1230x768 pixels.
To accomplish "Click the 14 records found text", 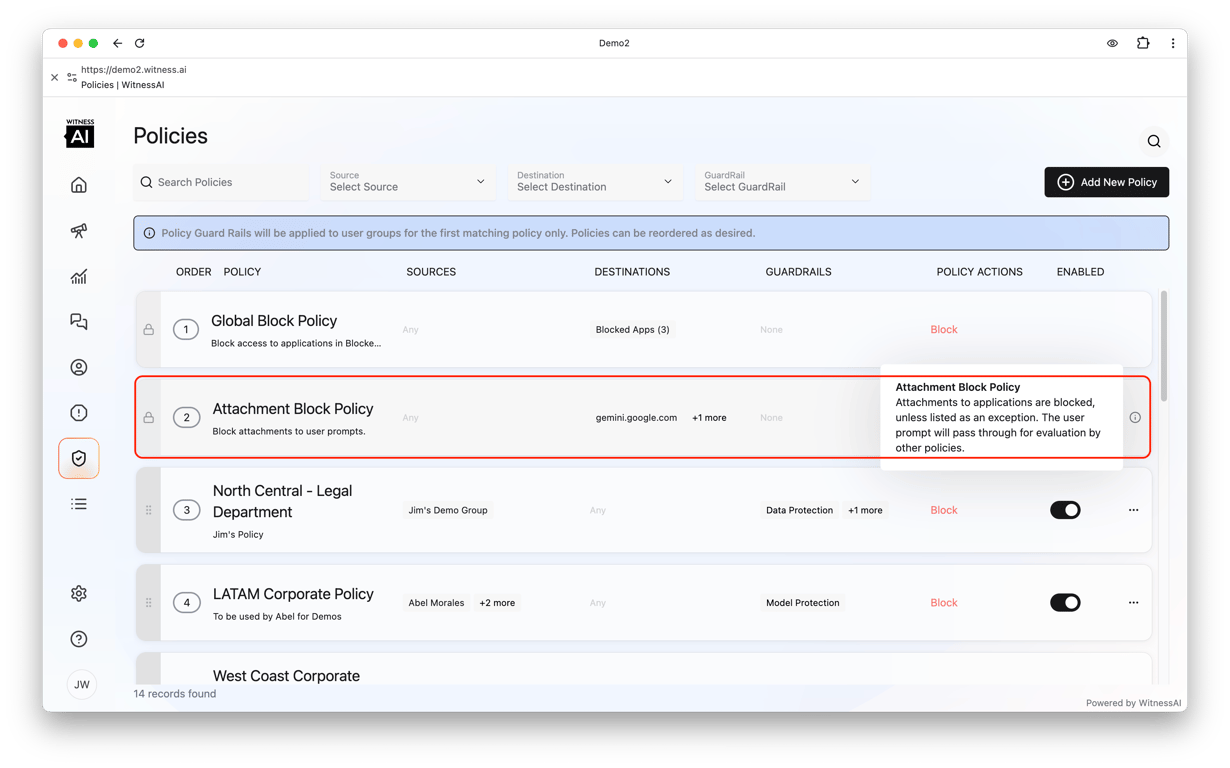I will 175,693.
